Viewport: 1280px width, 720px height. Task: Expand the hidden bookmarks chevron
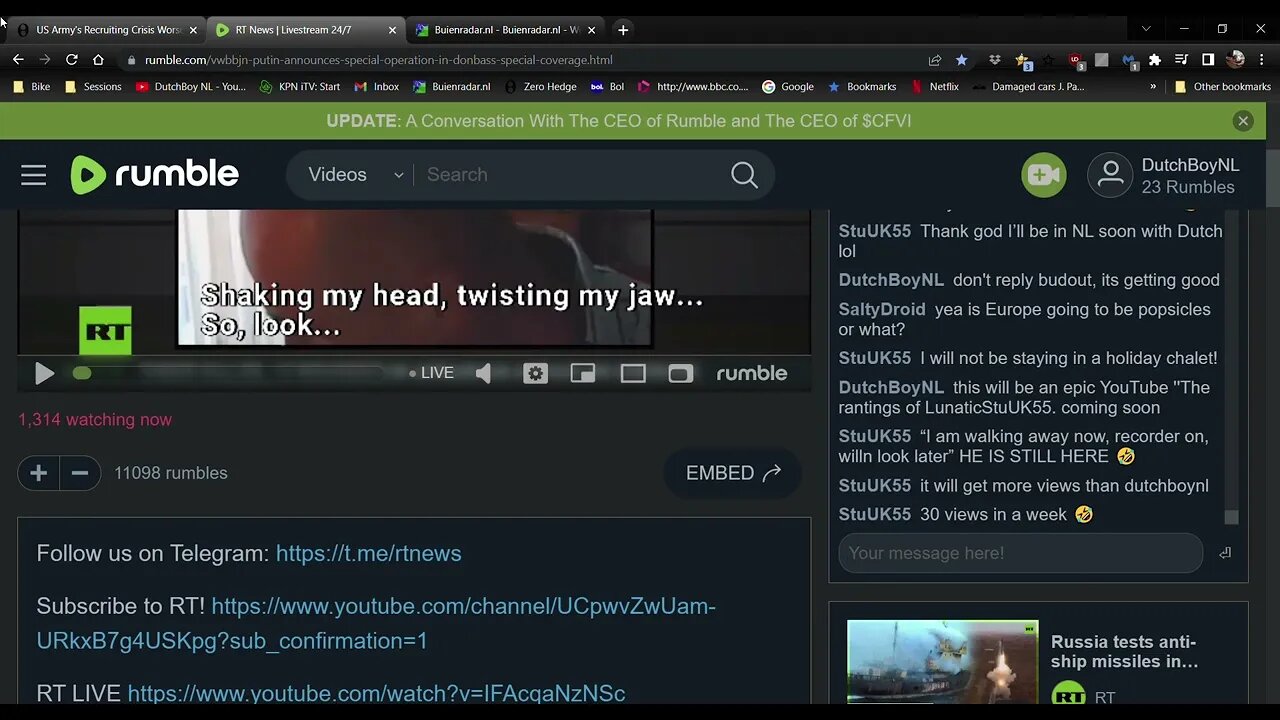tap(1153, 87)
